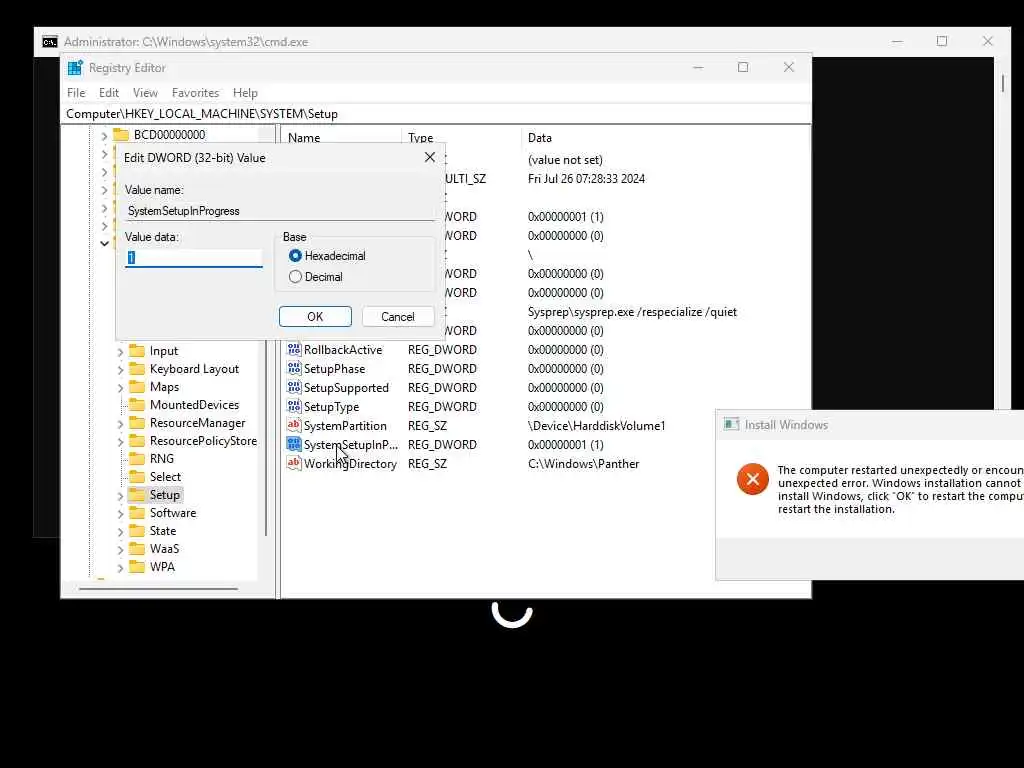Viewport: 1024px width, 768px height.
Task: Select the Keyboard Layout folder icon
Action: (x=136, y=369)
